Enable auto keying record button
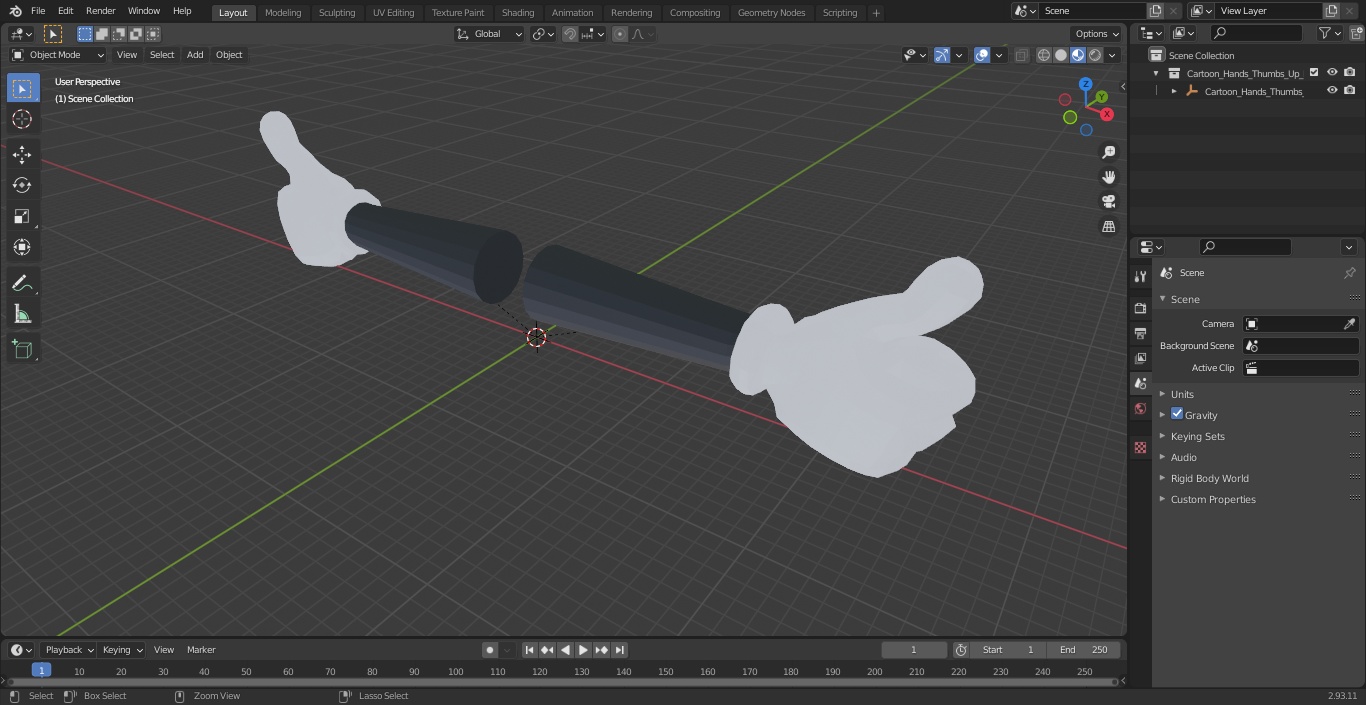The image size is (1366, 705). point(490,650)
